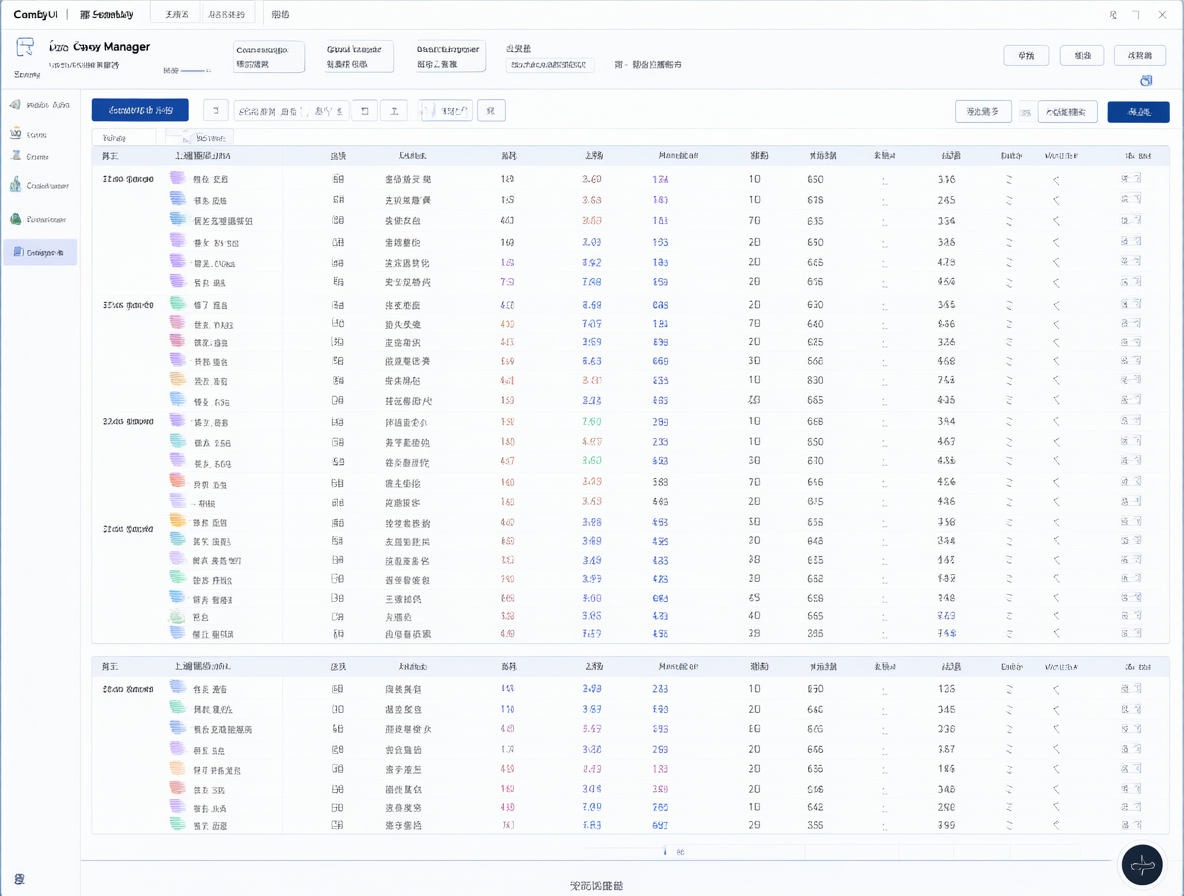Click the wide text field in the toolbar
The width and height of the screenshot is (1184, 896).
pos(291,111)
